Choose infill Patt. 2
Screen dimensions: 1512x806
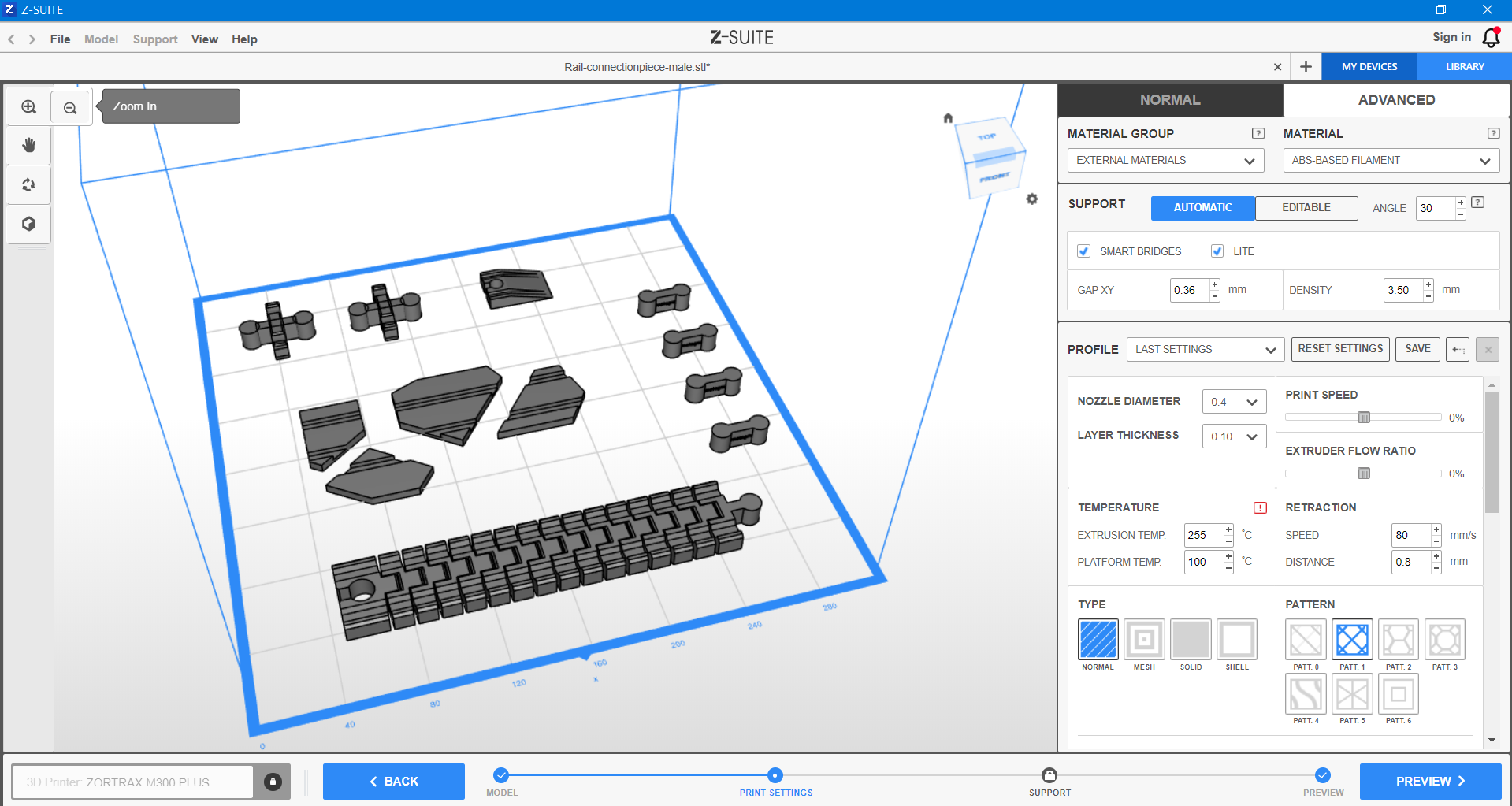(x=1399, y=640)
